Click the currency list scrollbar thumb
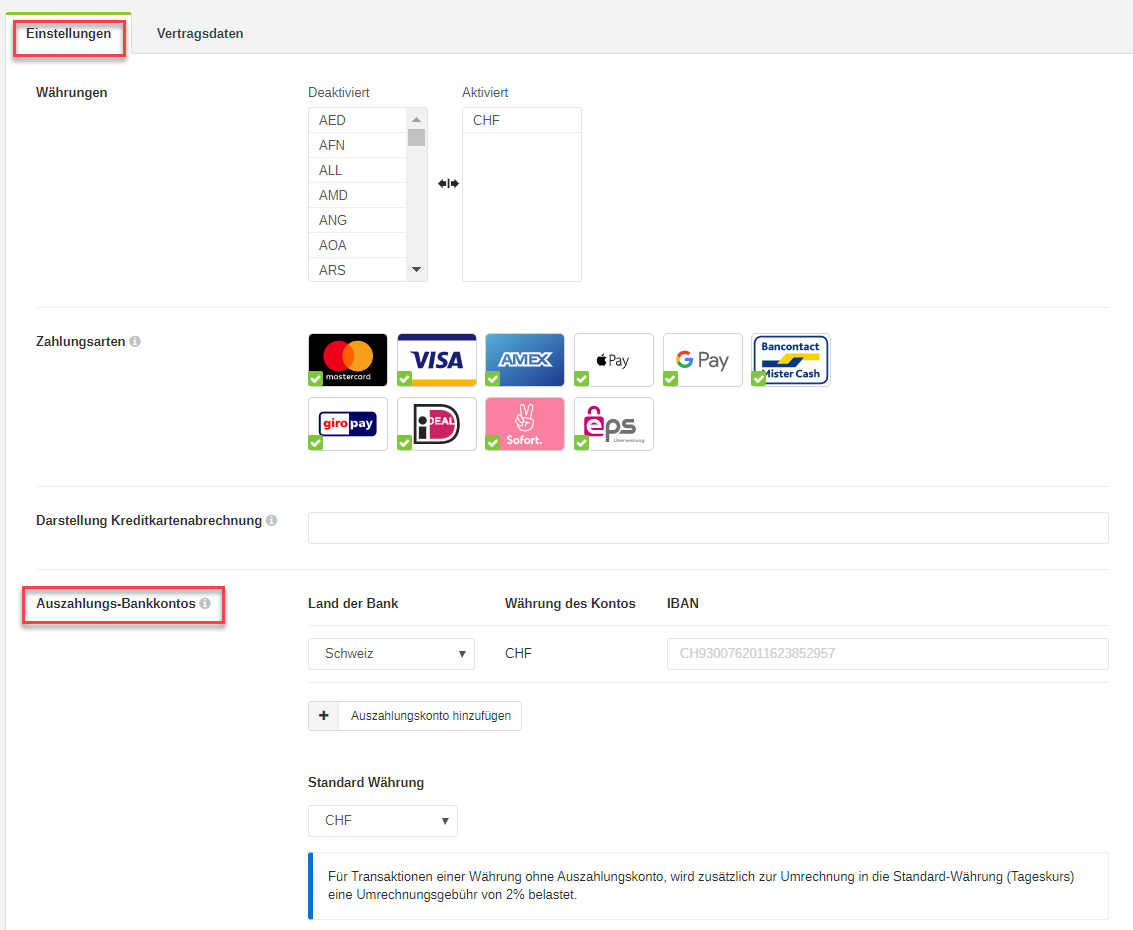This screenshot has width=1133, height=930. point(416,137)
